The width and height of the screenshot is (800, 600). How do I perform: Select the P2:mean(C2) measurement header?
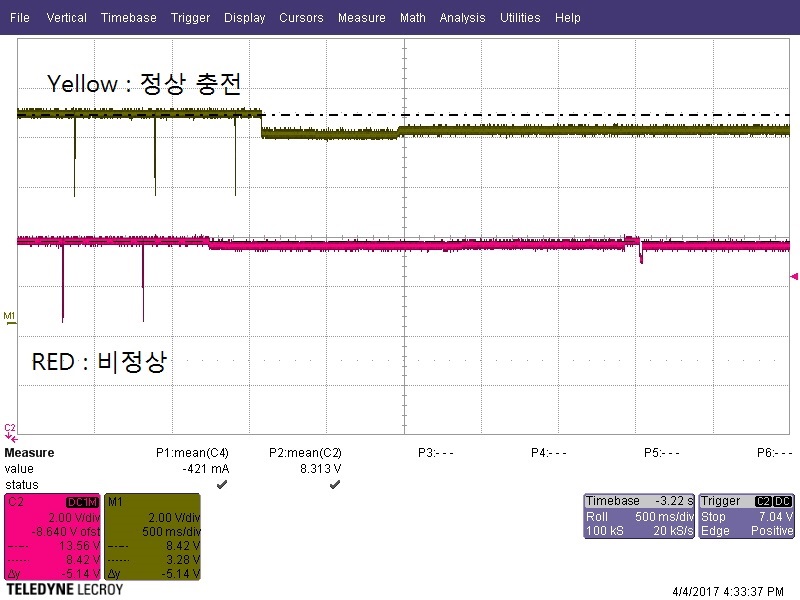[x=305, y=453]
